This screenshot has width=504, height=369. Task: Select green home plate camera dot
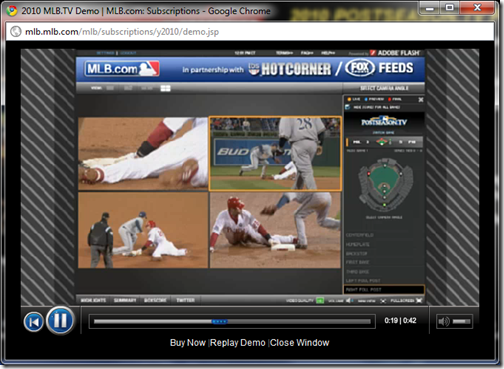pos(384,205)
